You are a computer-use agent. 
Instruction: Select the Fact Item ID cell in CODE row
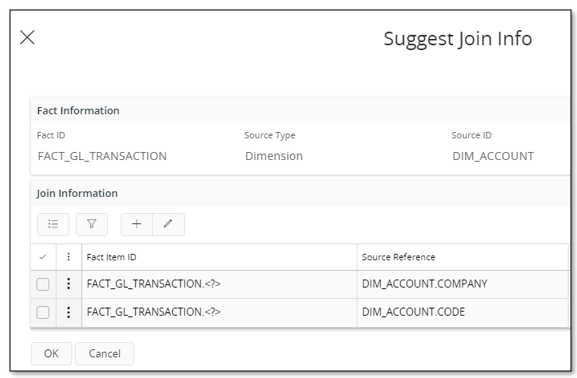point(219,312)
